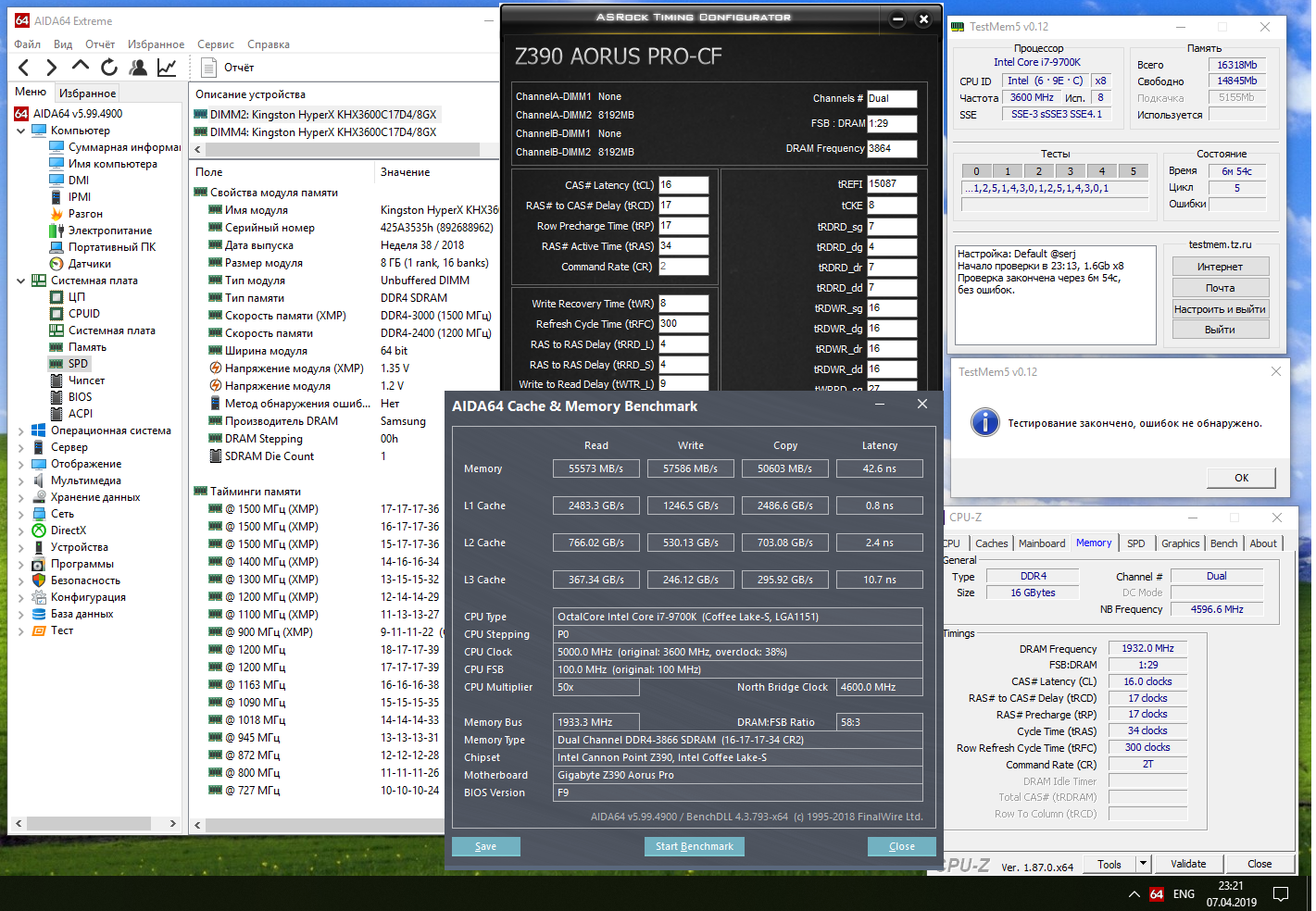The height and width of the screenshot is (911, 1316).
Task: Switch to the Избранное tab in AIDA64 sidebar
Action: click(x=88, y=94)
